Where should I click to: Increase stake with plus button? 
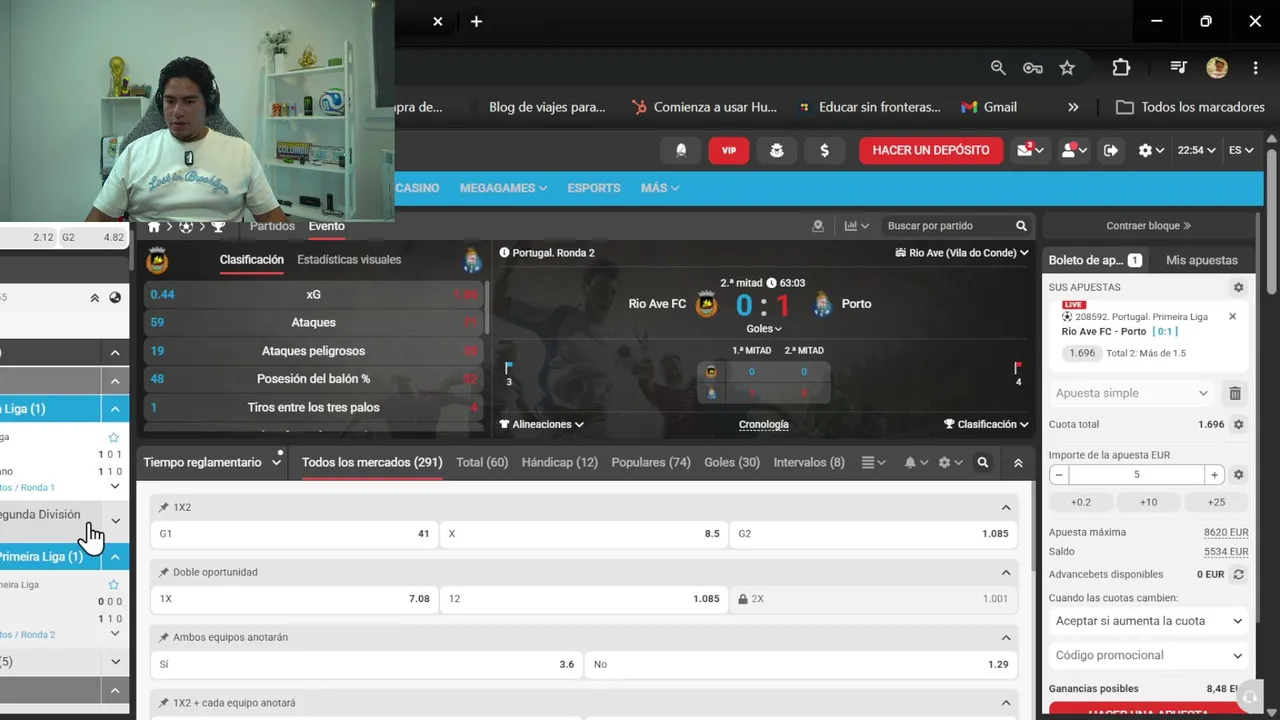1214,475
